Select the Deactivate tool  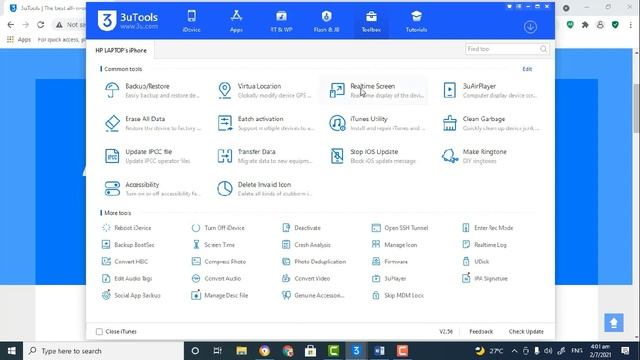pos(301,228)
